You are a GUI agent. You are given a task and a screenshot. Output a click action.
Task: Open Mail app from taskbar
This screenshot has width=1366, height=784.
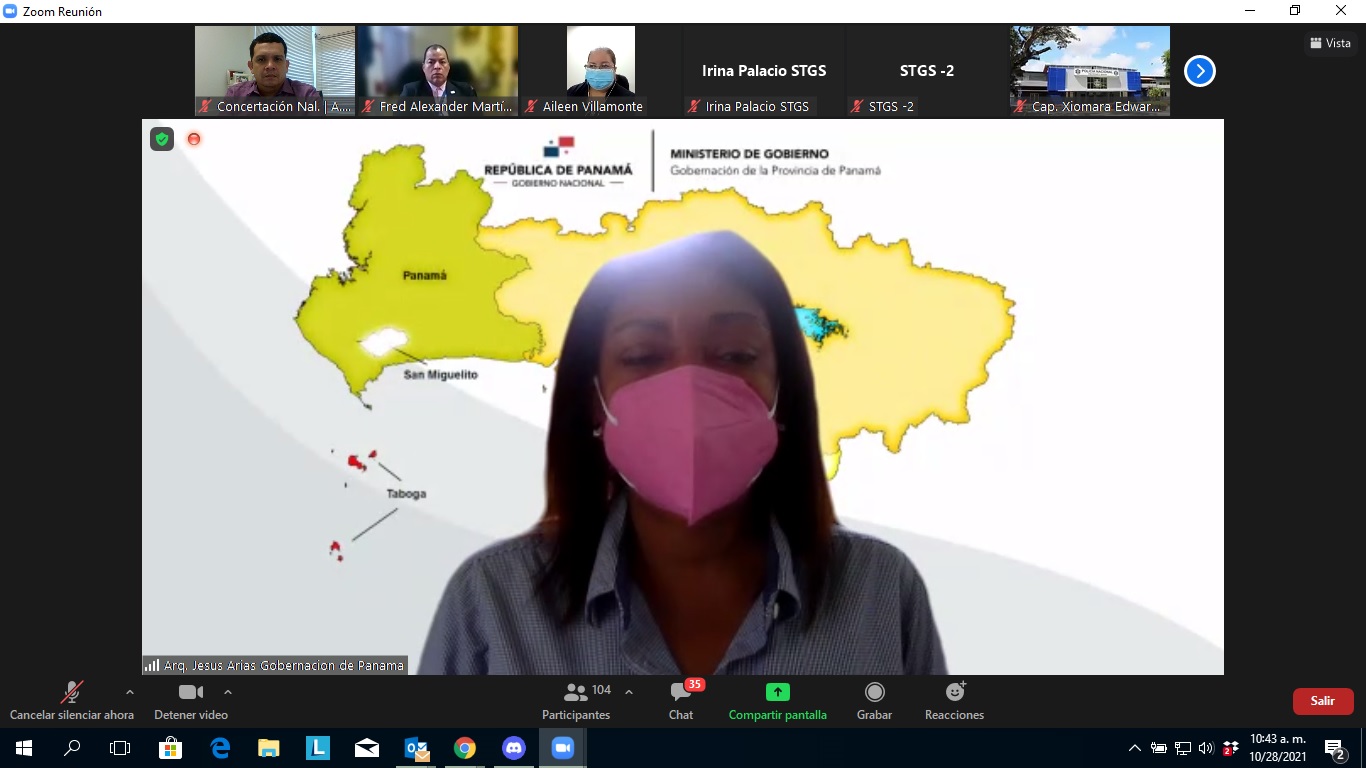(x=367, y=748)
